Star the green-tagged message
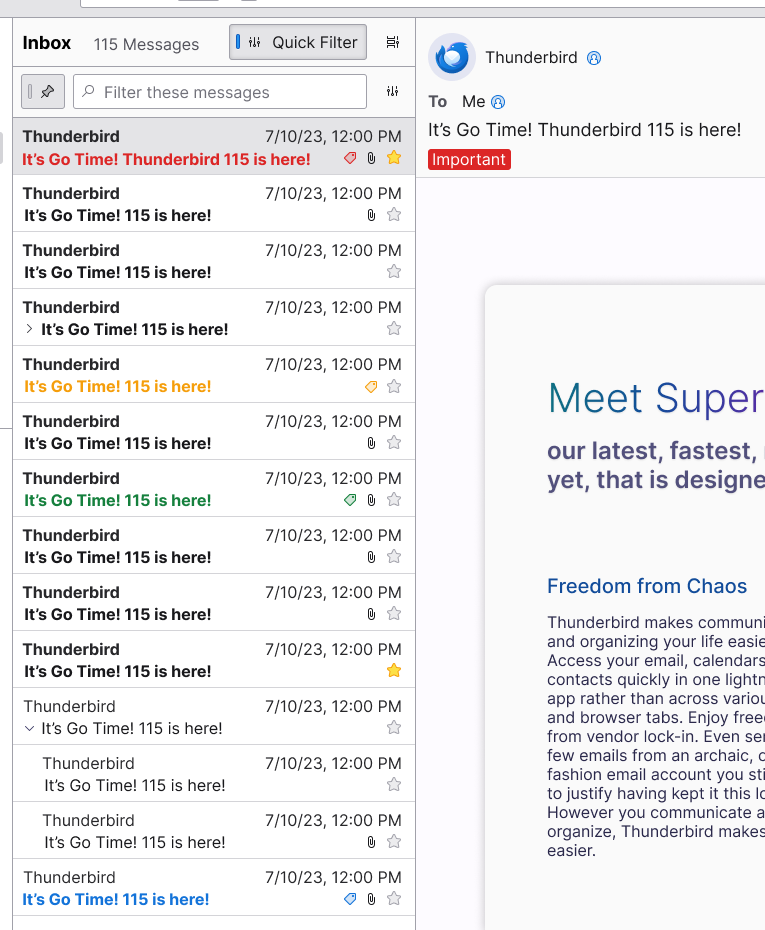Viewport: 765px width, 930px height. (394, 499)
